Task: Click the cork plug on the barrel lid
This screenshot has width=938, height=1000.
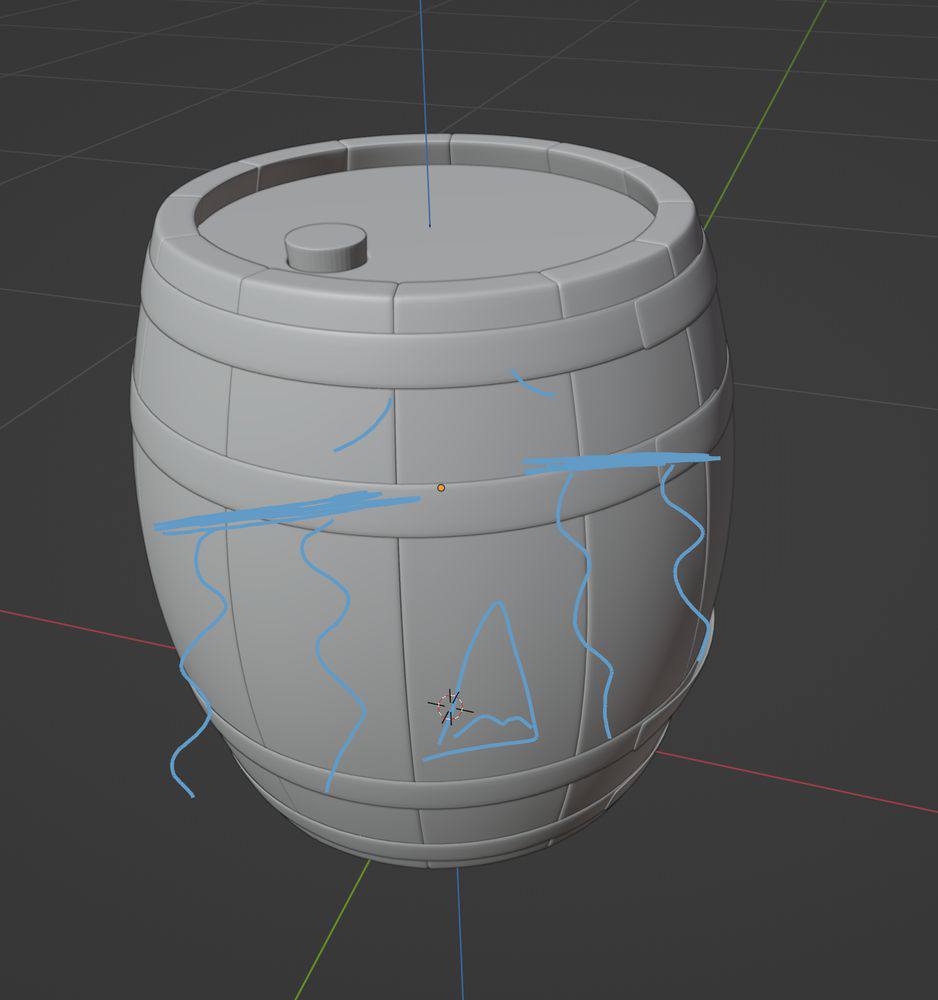Action: coord(326,246)
